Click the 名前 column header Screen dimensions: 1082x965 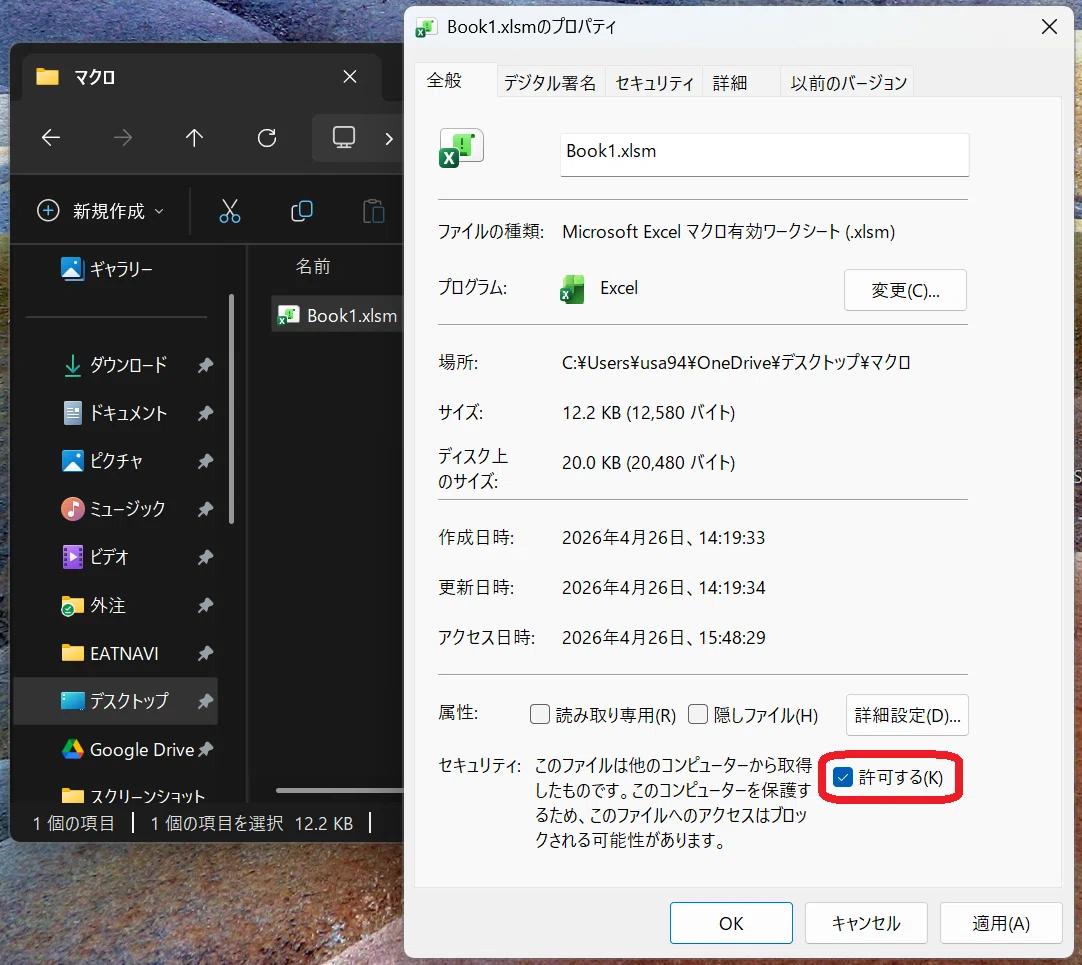tap(313, 266)
